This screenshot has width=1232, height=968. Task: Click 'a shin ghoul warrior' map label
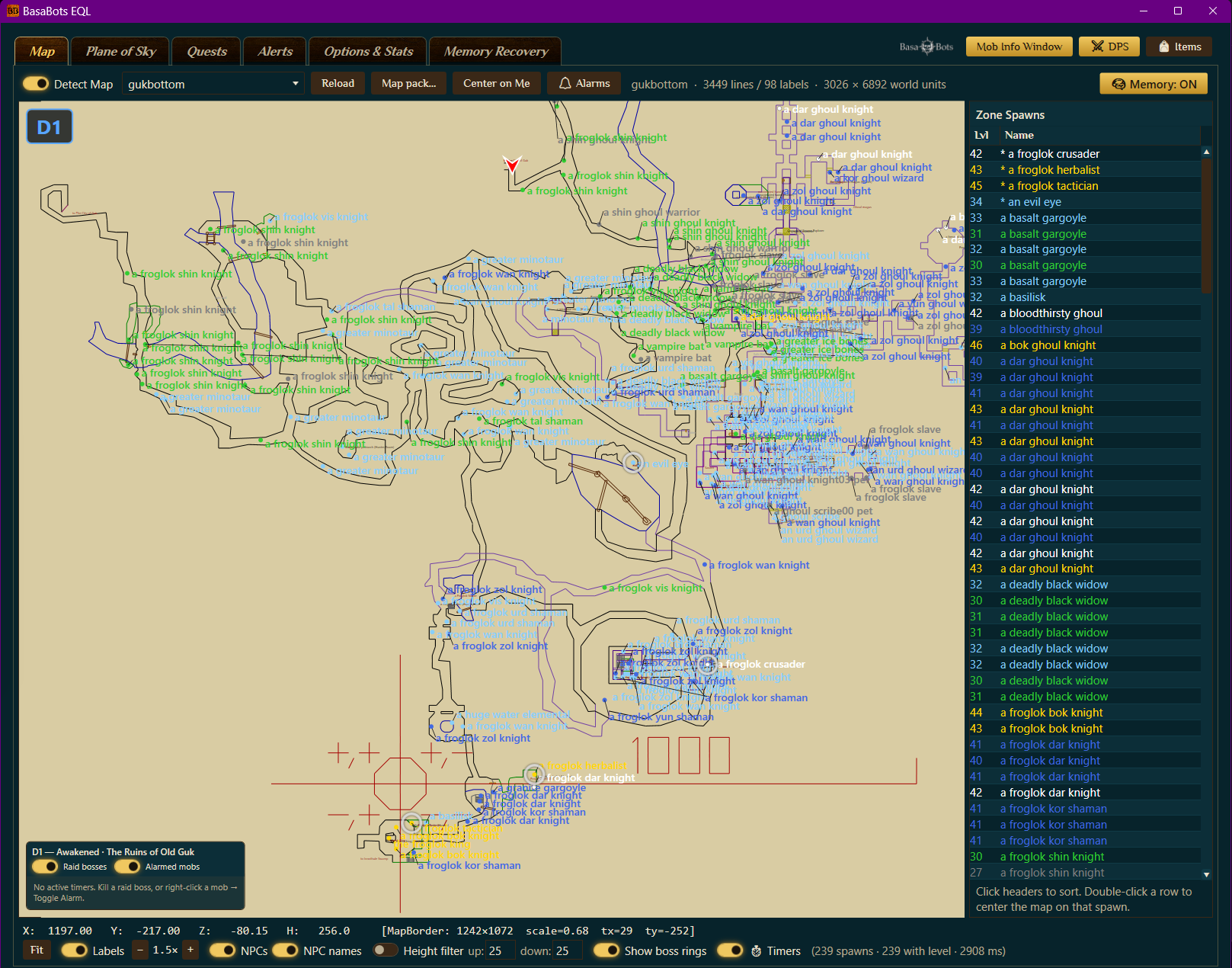(x=651, y=213)
